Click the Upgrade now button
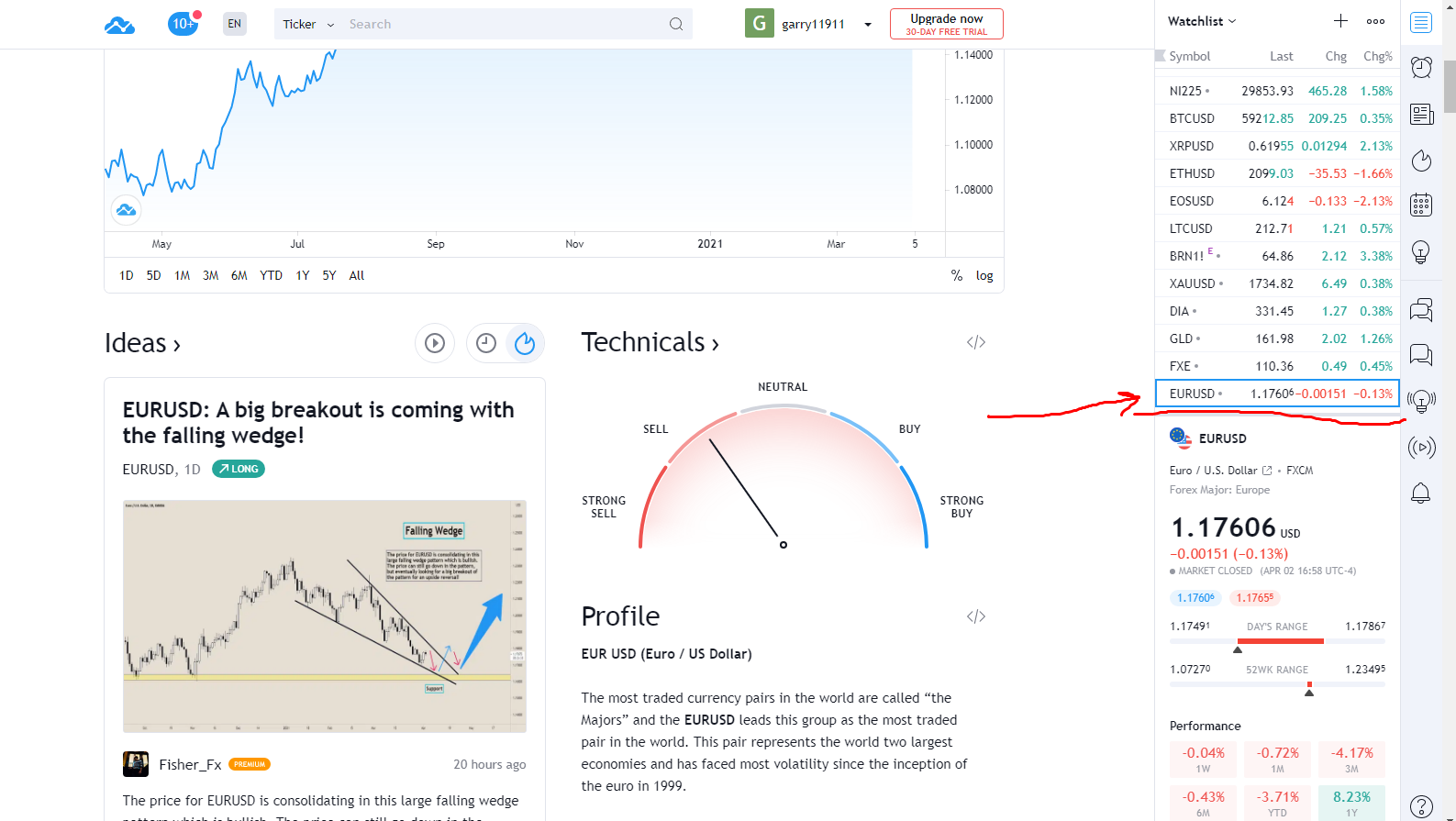The height and width of the screenshot is (821, 1456). (x=946, y=24)
